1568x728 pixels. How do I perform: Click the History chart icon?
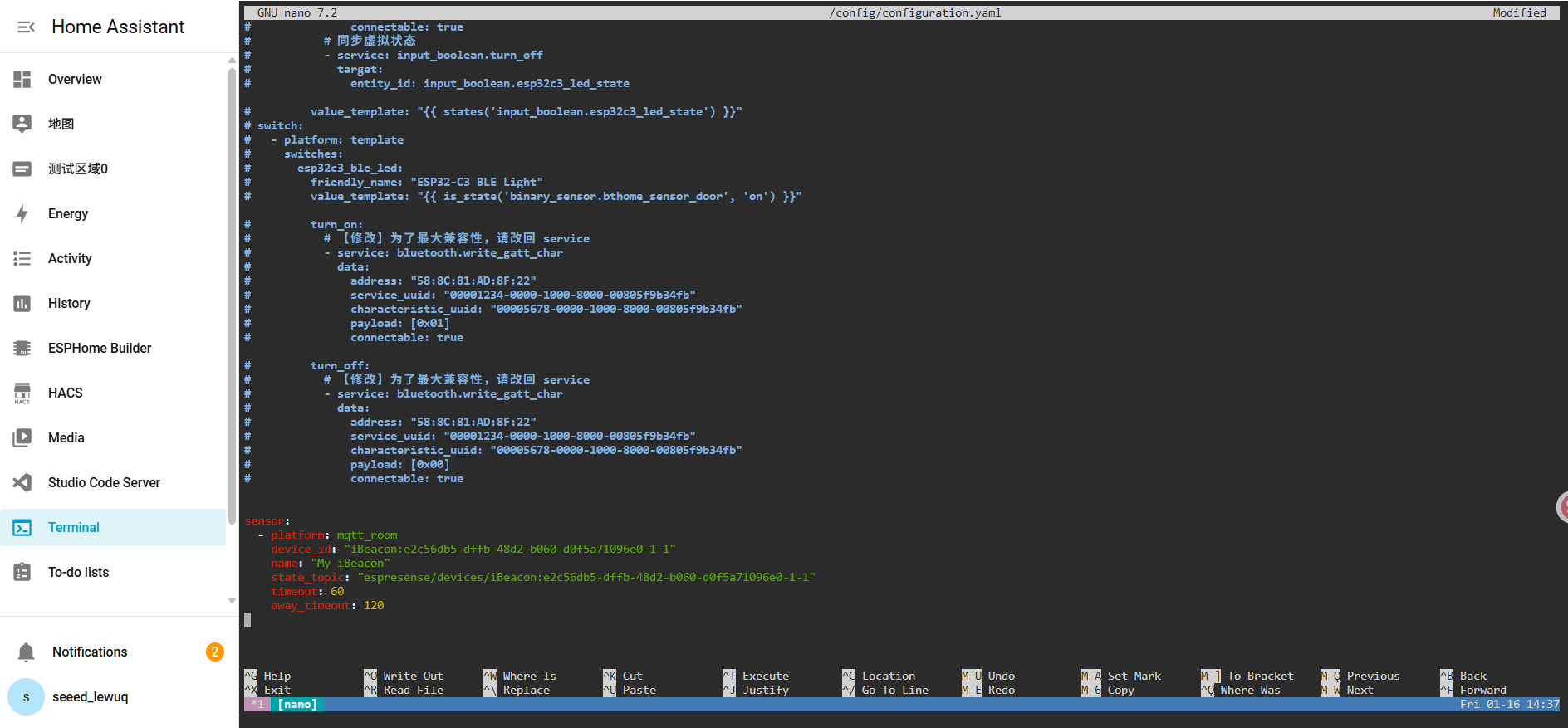[x=22, y=304]
